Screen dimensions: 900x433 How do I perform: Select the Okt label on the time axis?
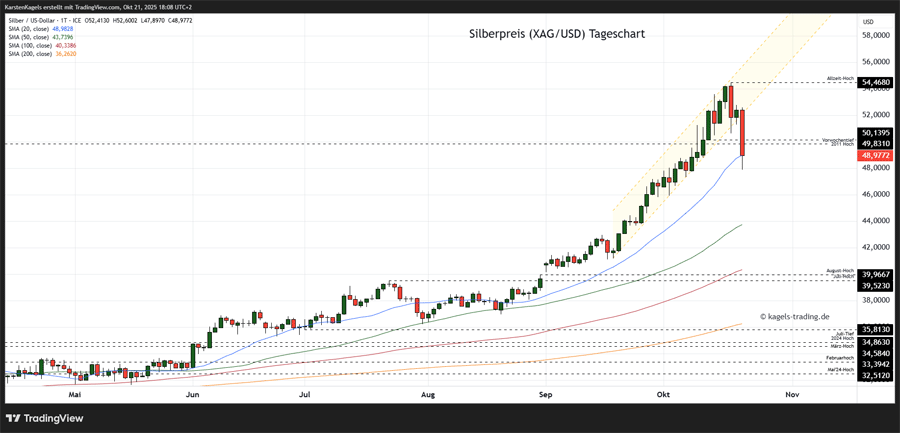pos(662,395)
